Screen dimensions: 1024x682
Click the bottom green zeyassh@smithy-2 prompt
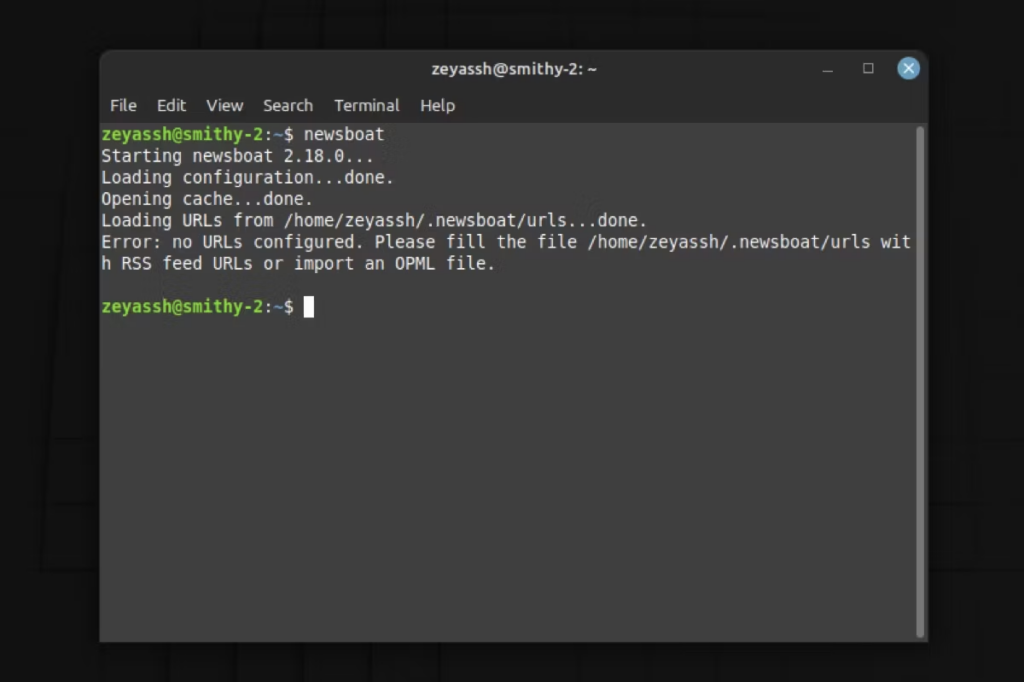tap(182, 306)
